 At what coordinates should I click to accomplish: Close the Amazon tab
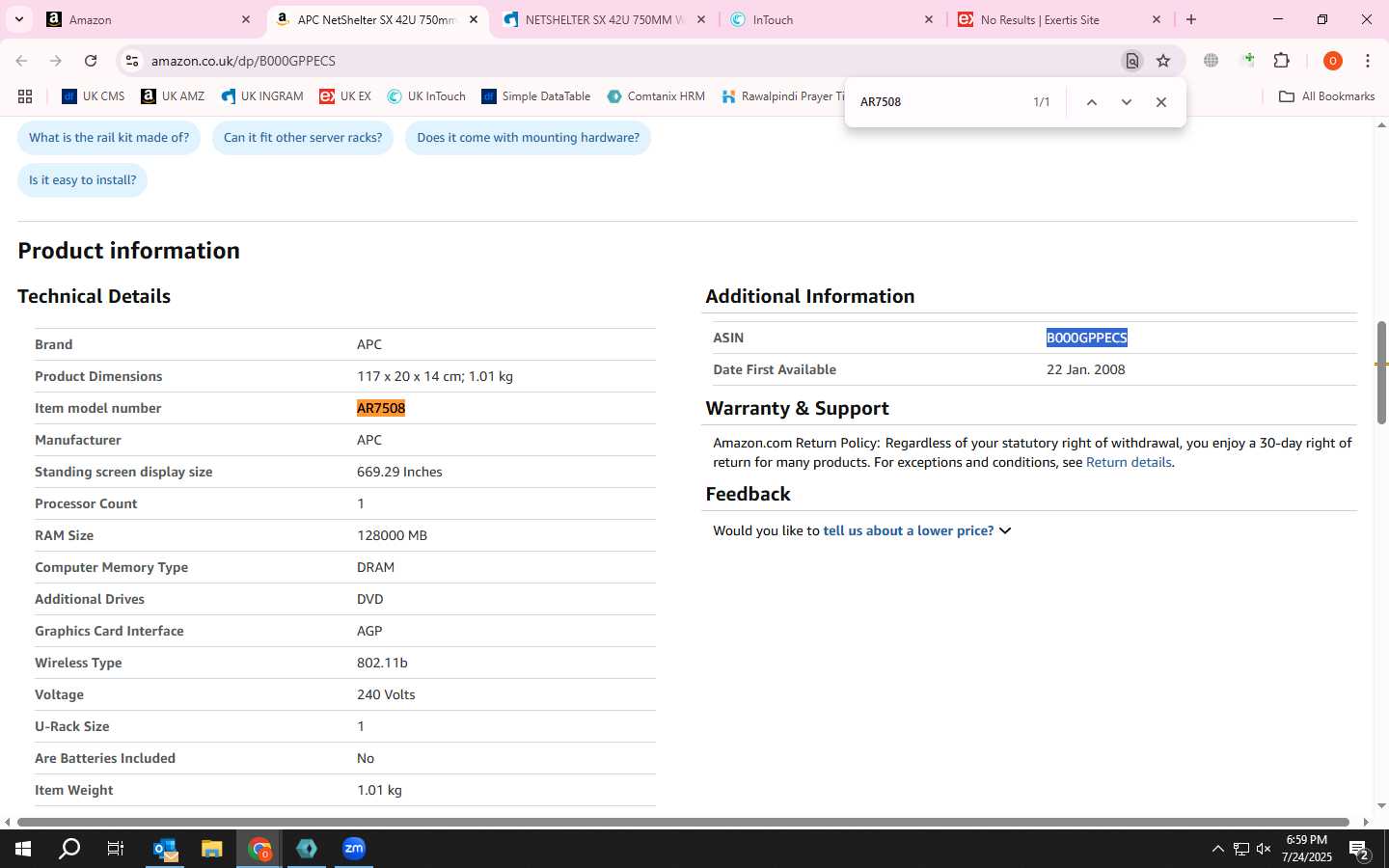click(245, 19)
